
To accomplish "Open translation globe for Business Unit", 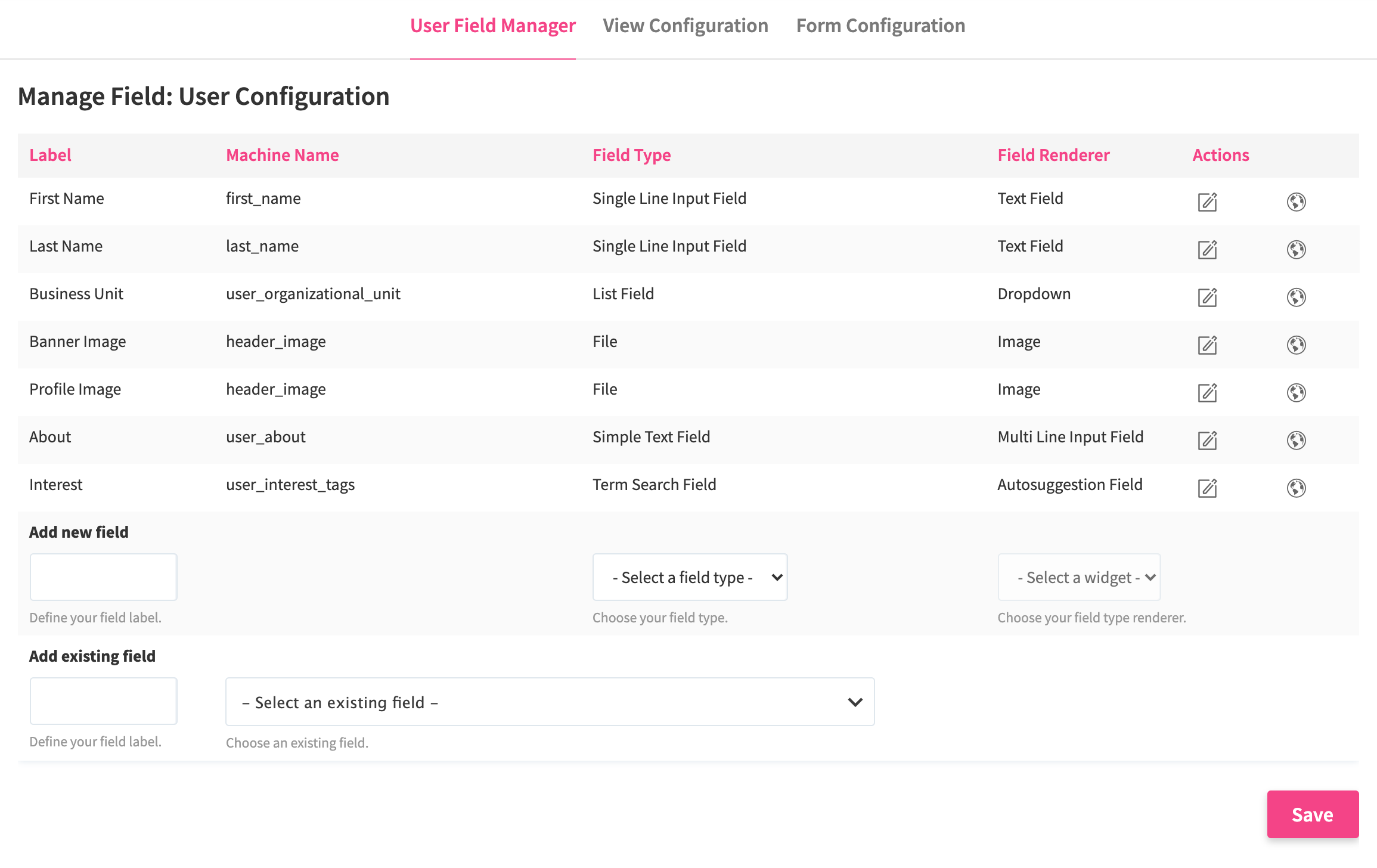I will [1296, 297].
